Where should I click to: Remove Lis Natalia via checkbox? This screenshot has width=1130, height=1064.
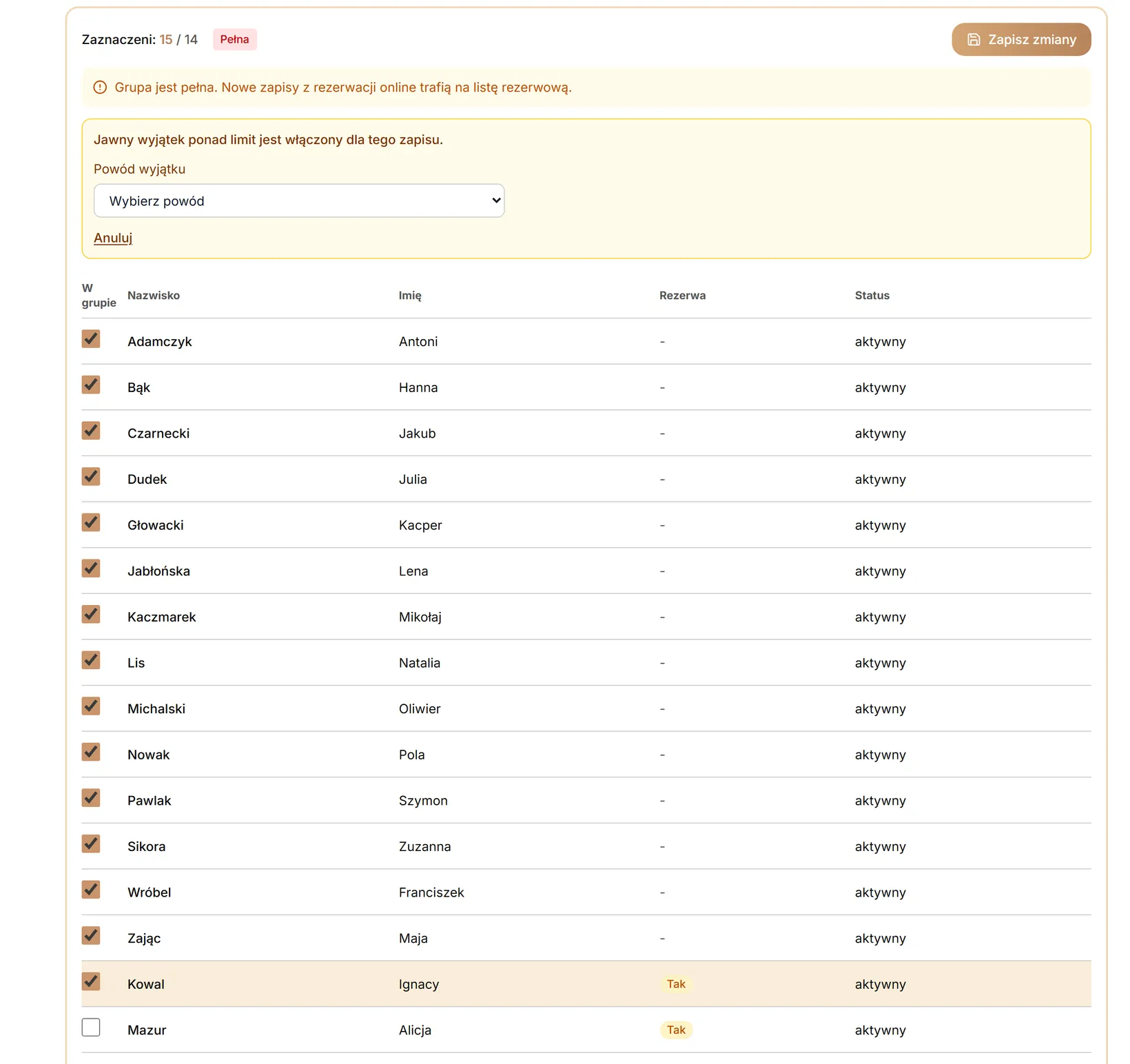pyautogui.click(x=91, y=660)
